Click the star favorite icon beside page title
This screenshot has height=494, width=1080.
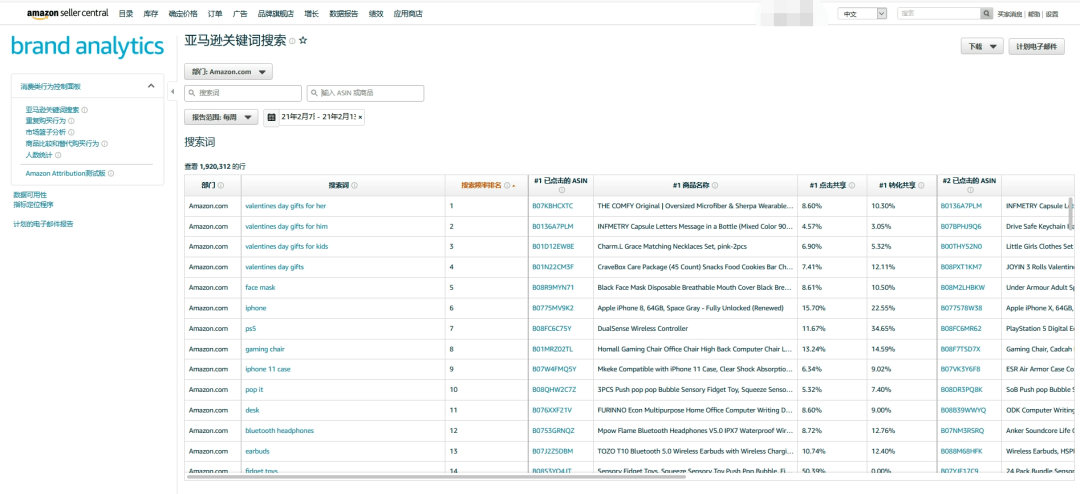(303, 41)
